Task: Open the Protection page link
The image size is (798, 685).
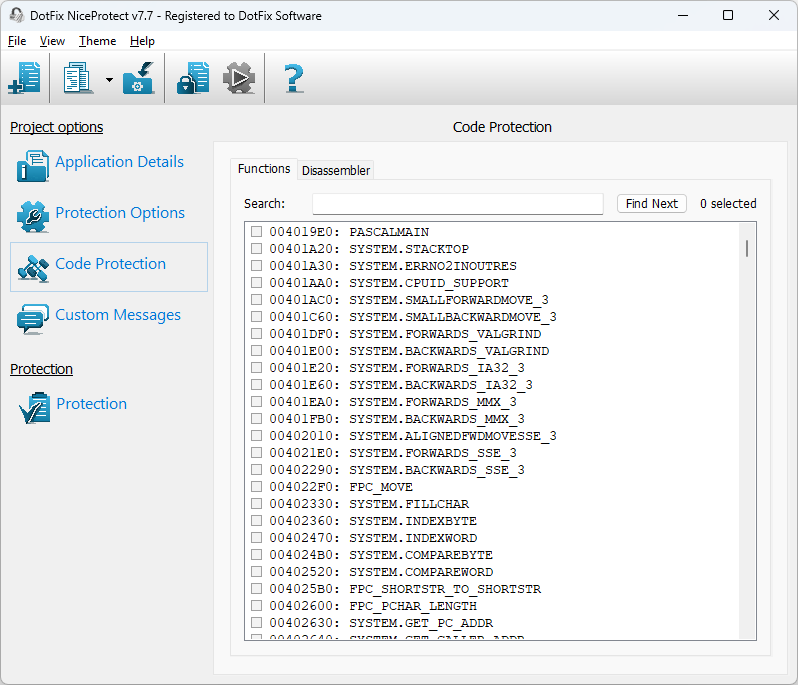Action: (x=92, y=404)
